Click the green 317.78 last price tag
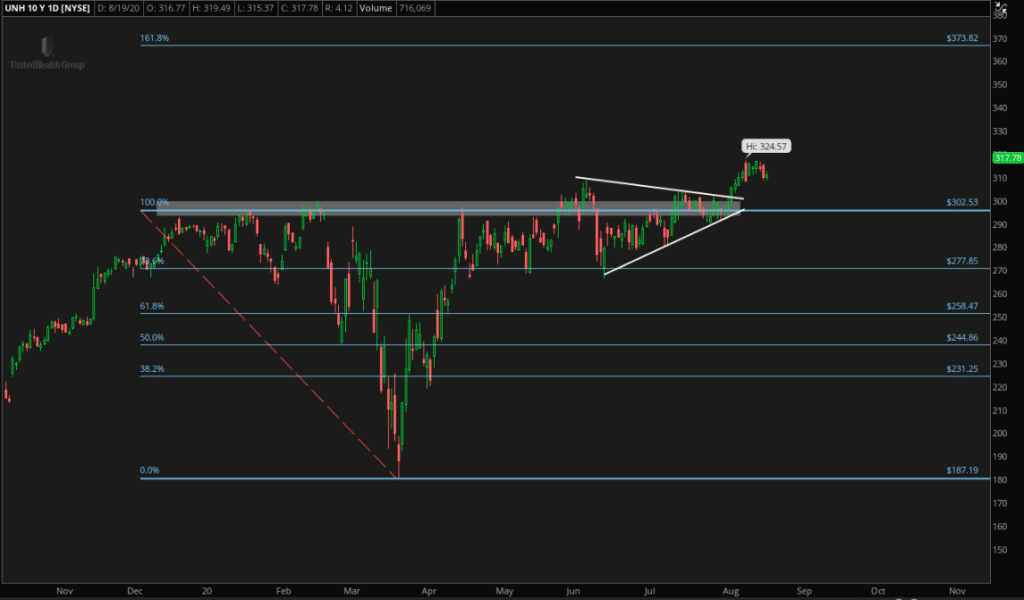The image size is (1024, 600). pos(1008,158)
